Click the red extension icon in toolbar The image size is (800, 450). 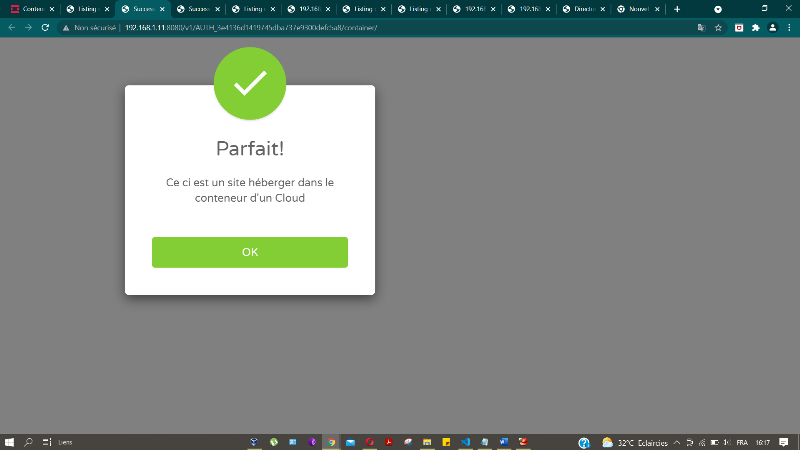pos(739,28)
